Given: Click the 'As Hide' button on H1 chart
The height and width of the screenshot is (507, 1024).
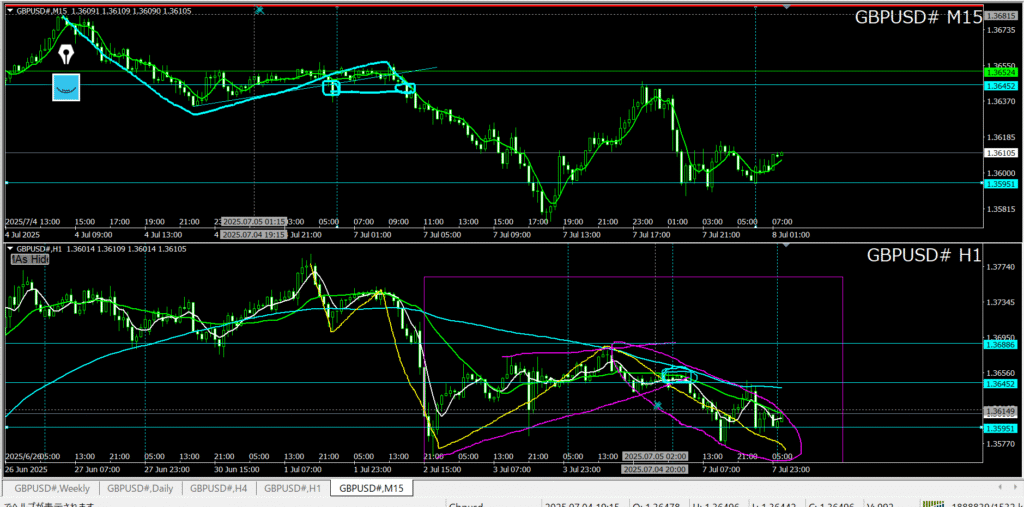Looking at the screenshot, I should point(30,259).
